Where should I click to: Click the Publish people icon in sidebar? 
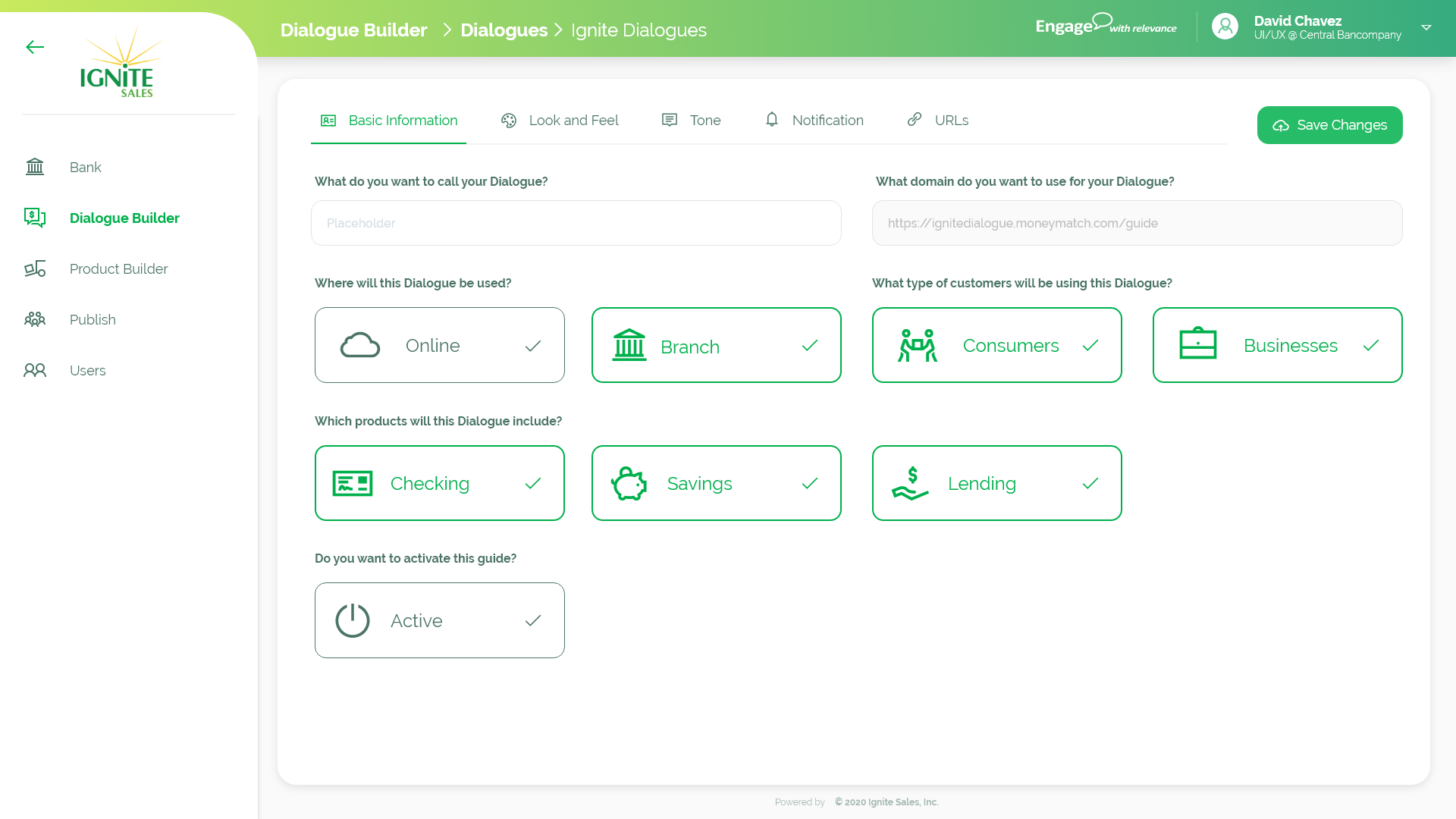35,319
